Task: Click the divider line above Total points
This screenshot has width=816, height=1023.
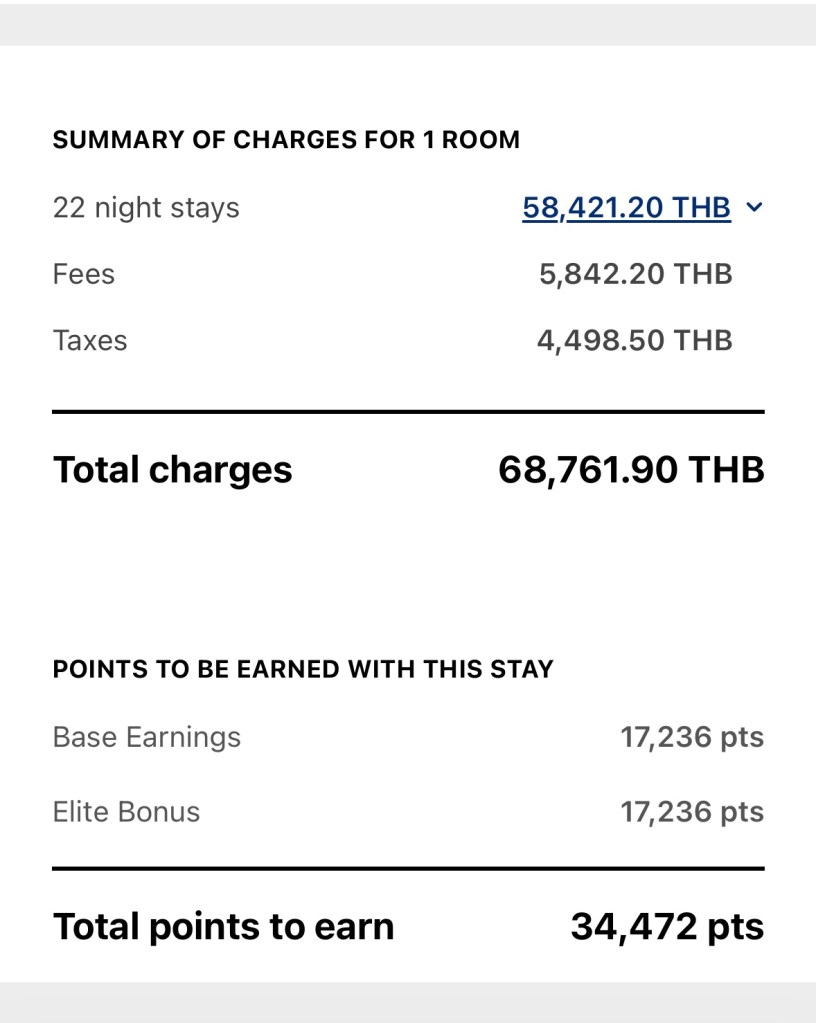Action: [x=408, y=869]
